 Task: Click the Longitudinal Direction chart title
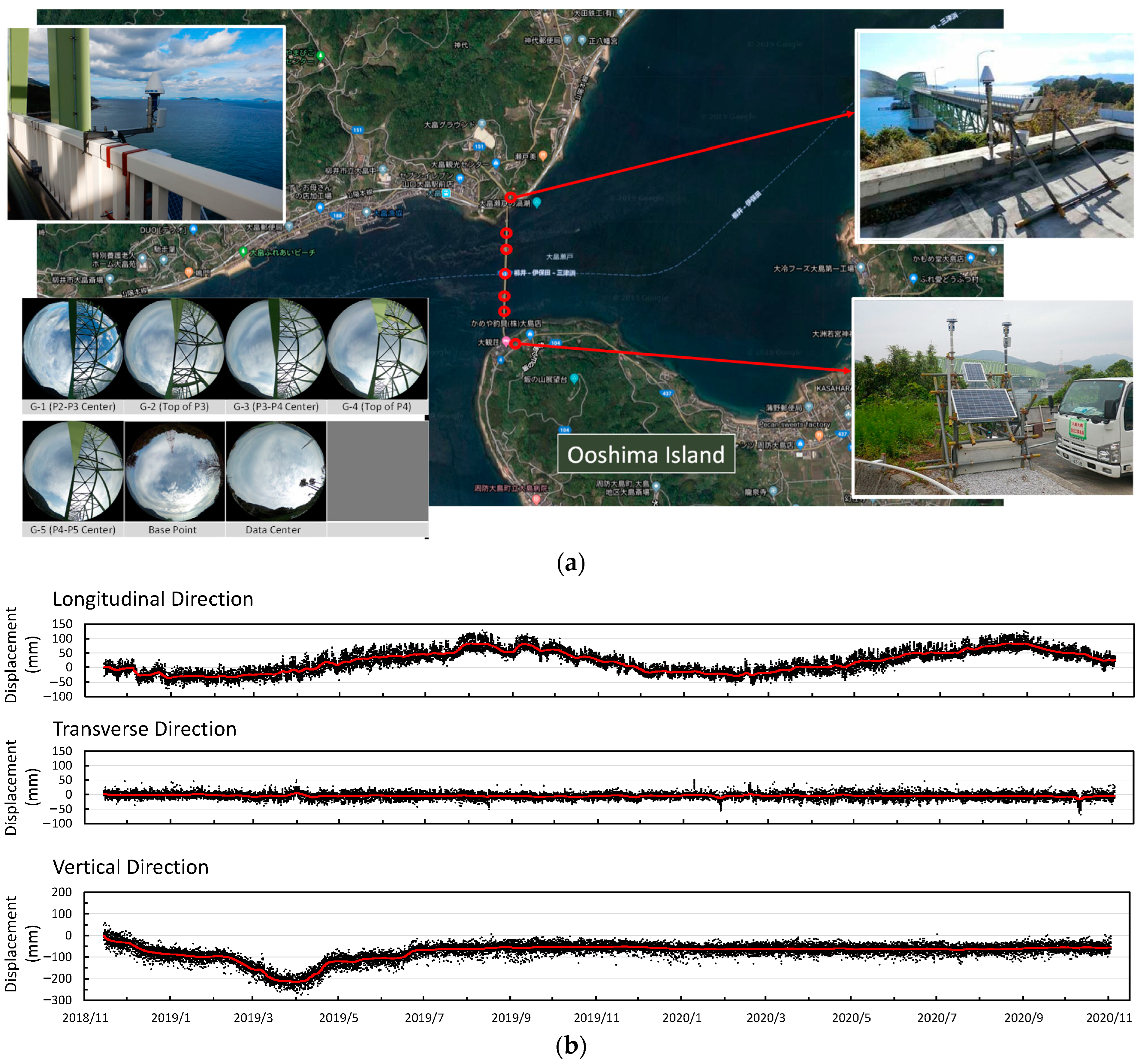[153, 599]
